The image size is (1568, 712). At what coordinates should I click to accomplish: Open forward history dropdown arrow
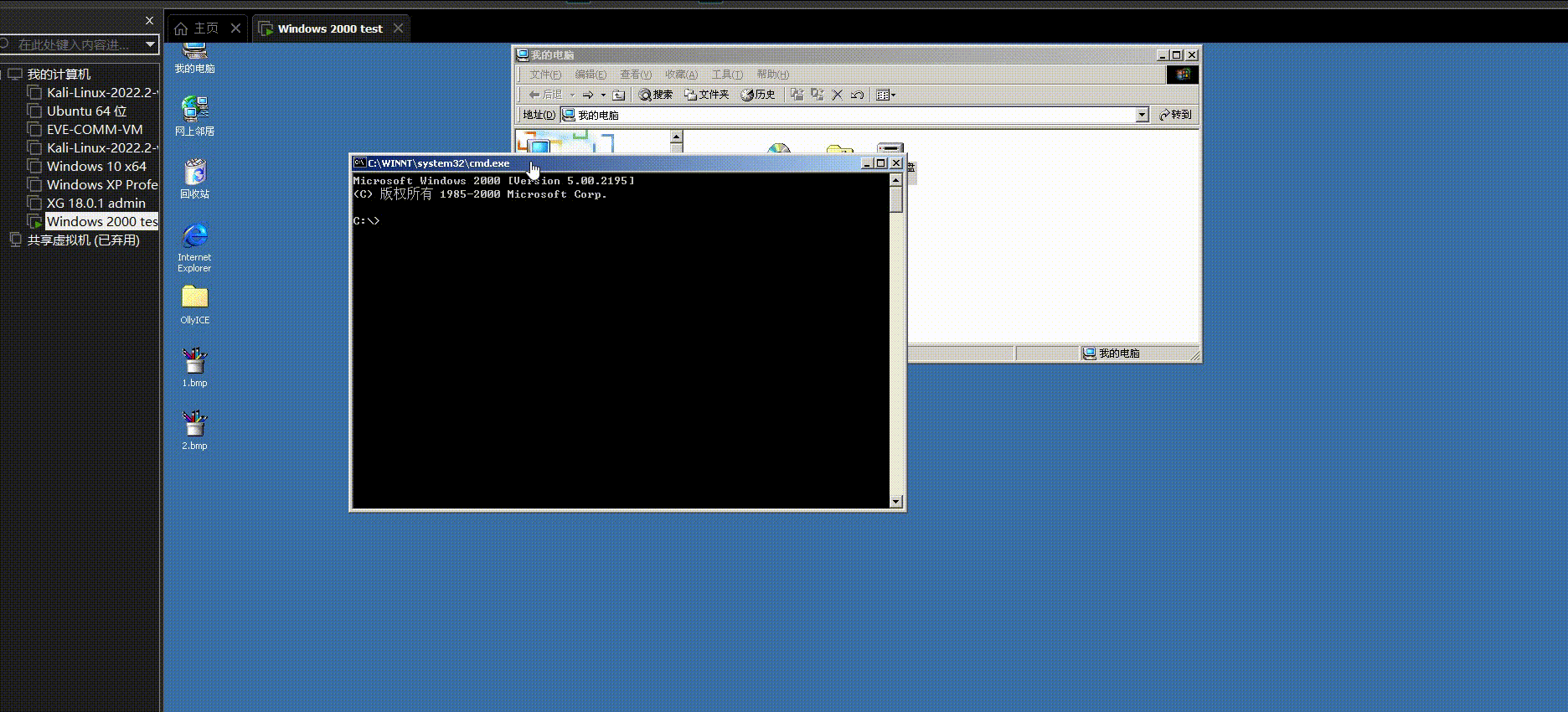coord(603,95)
